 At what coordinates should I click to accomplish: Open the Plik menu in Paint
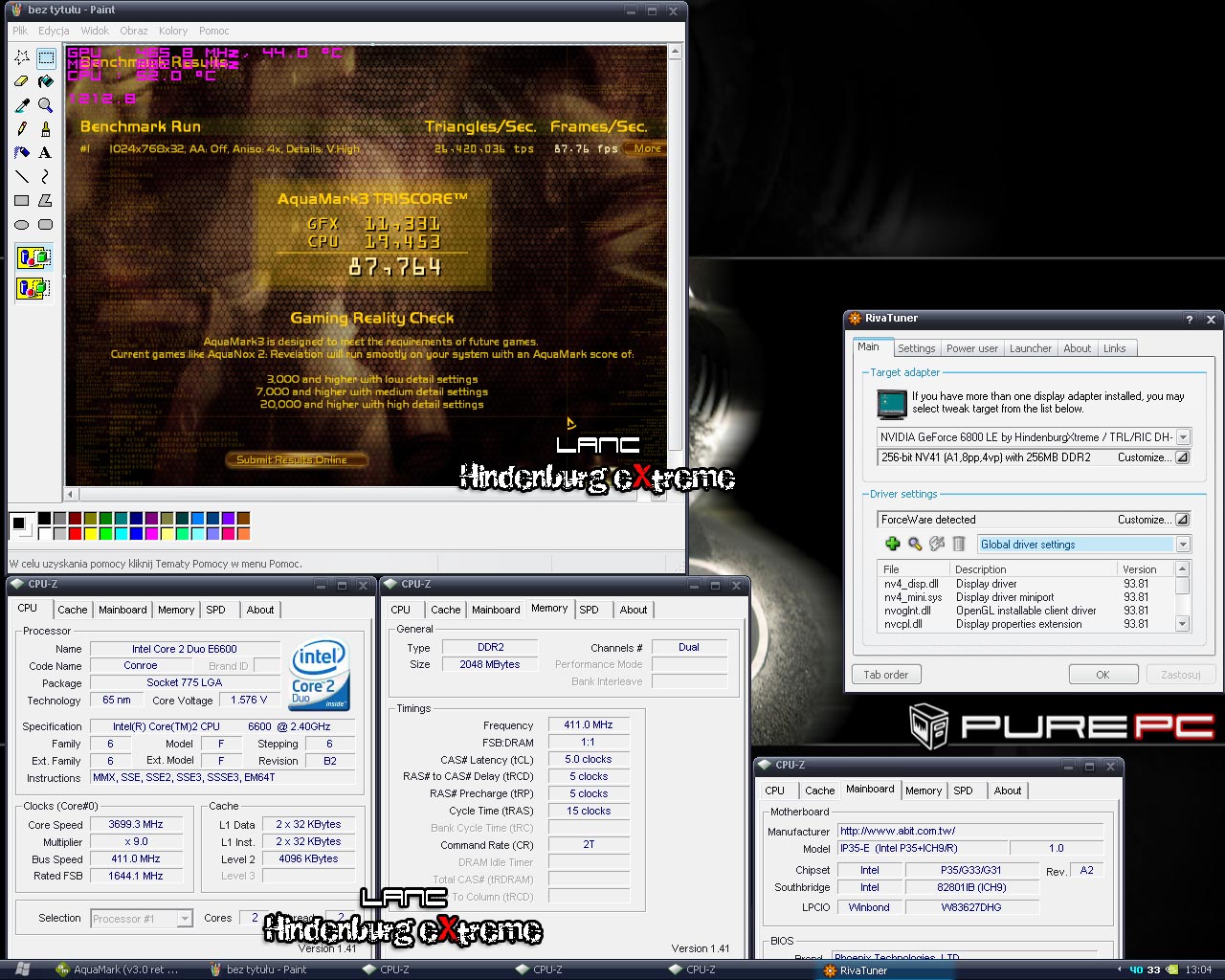coord(20,31)
